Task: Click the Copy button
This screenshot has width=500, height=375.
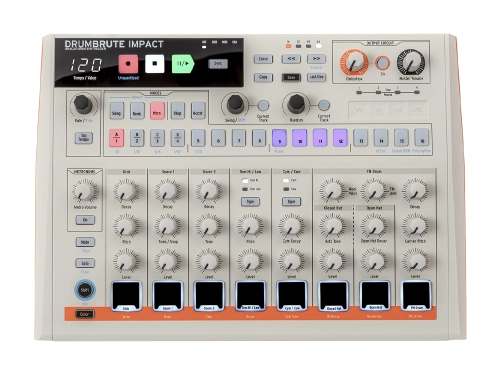Action: (263, 77)
